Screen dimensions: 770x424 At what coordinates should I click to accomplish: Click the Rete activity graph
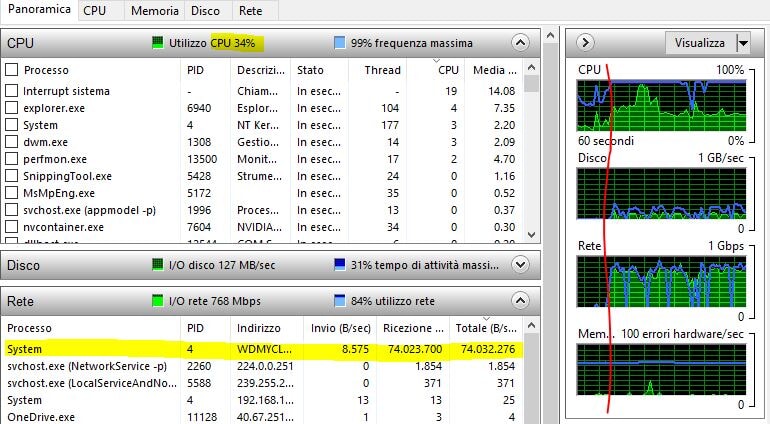pos(661,282)
